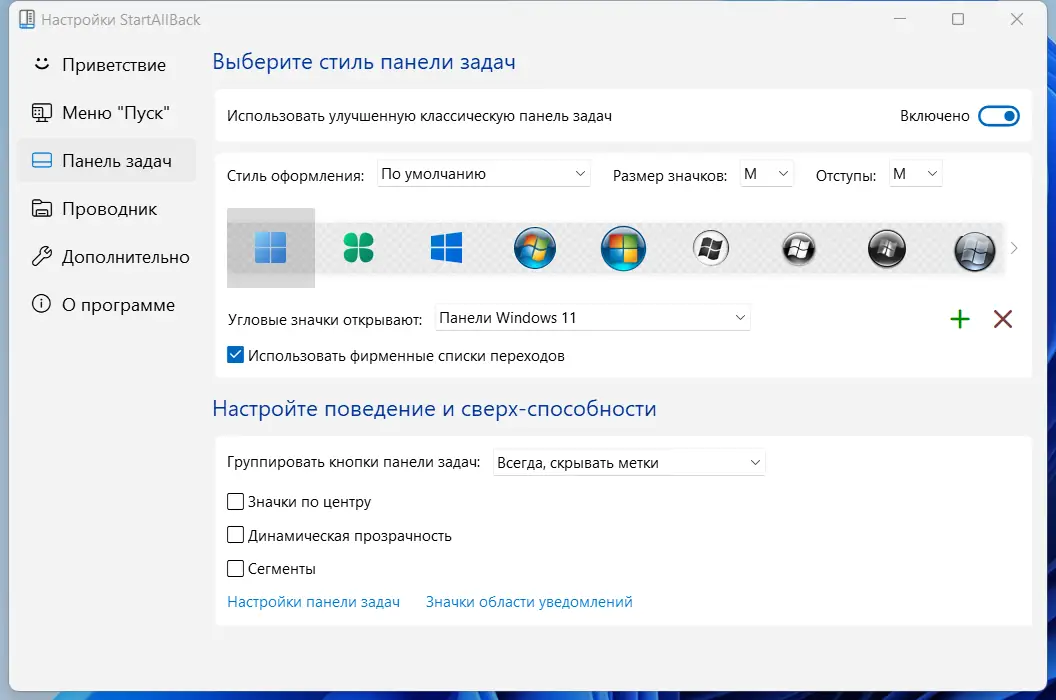The width and height of the screenshot is (1056, 700).
Task: Click the info icon next to О программе
Action: point(41,304)
